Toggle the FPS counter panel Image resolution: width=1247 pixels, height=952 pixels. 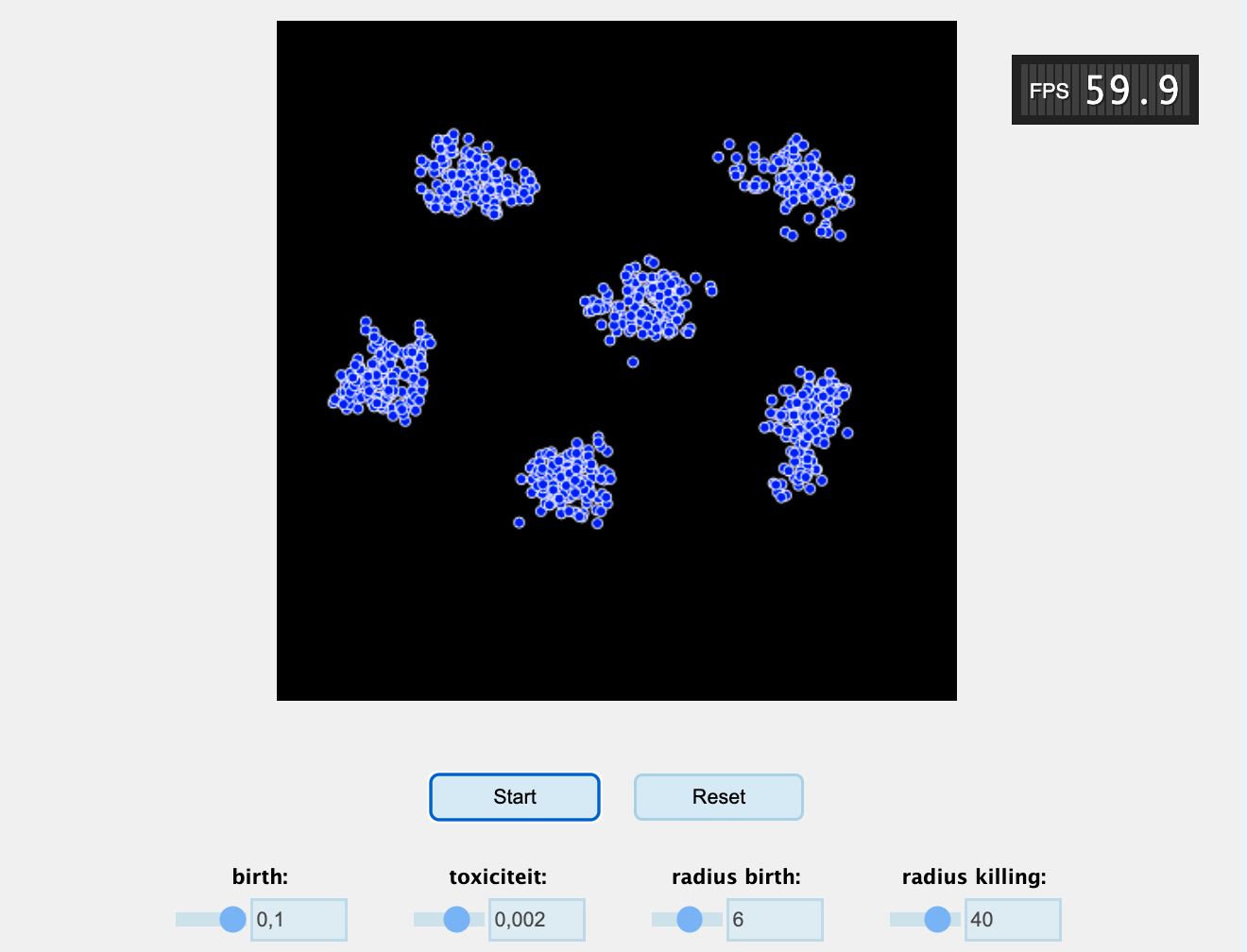(x=1104, y=90)
